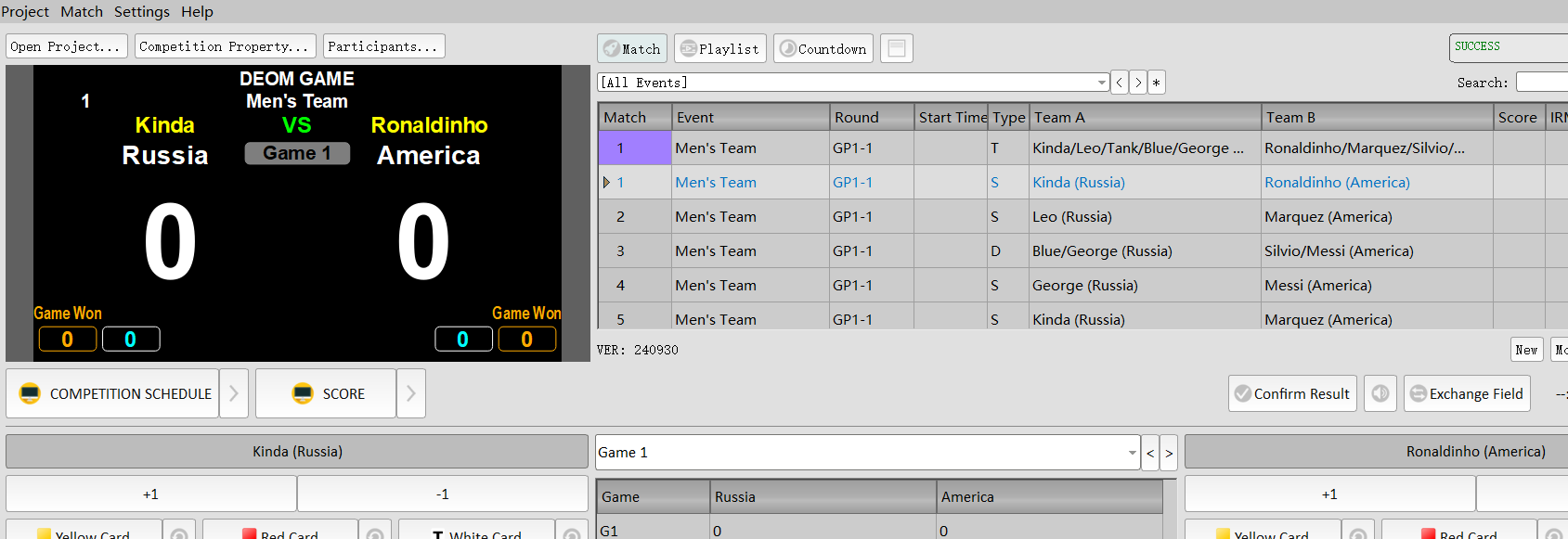Switch to previous game using < button
Viewport: 1568px width, 539px height.
[1150, 453]
